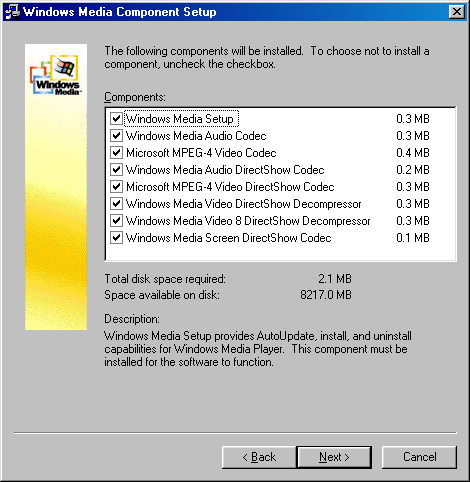This screenshot has width=470, height=482.
Task: Close the Windows Media Component Setup dialog
Action: pos(457,12)
